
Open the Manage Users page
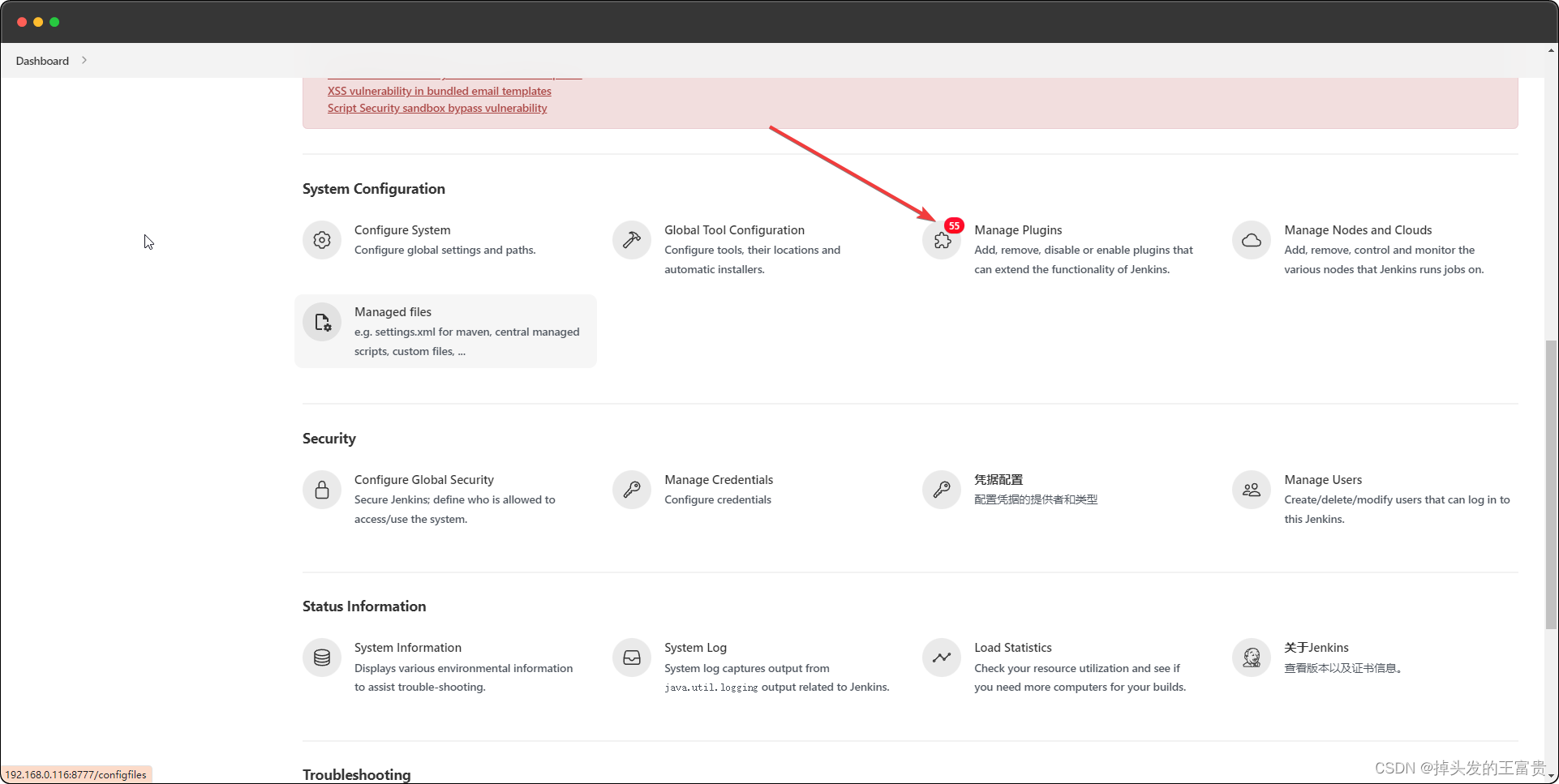[1323, 480]
